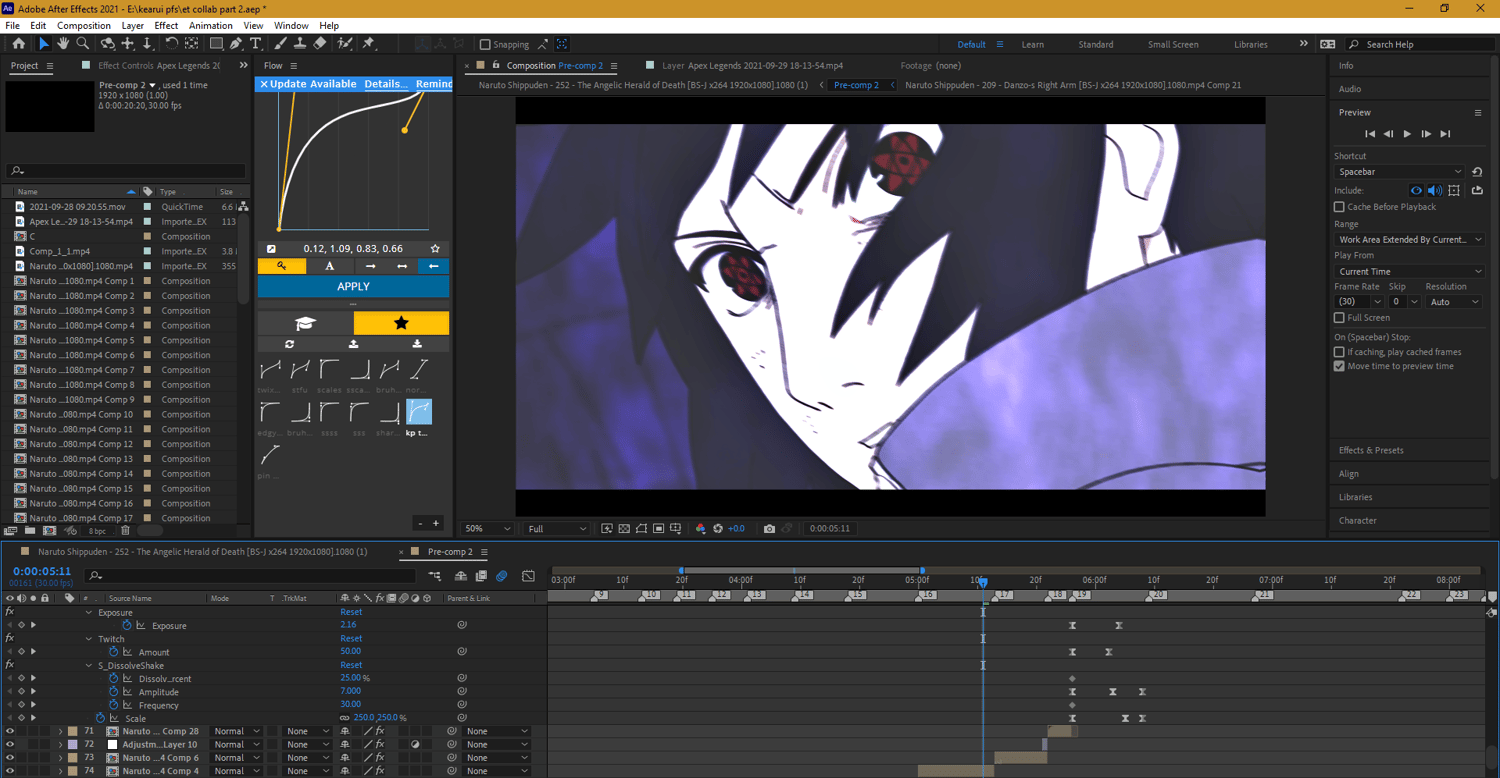Click Play in Preview panel

click(1407, 134)
